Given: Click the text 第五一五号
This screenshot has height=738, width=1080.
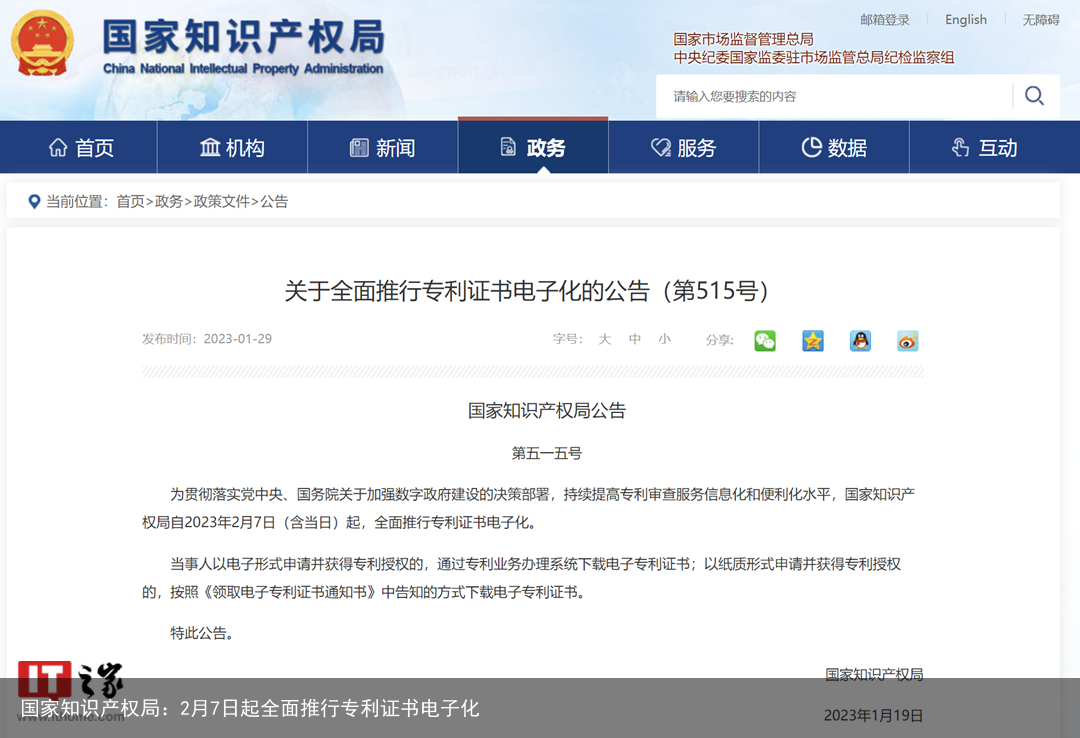Looking at the screenshot, I should pos(547,453).
